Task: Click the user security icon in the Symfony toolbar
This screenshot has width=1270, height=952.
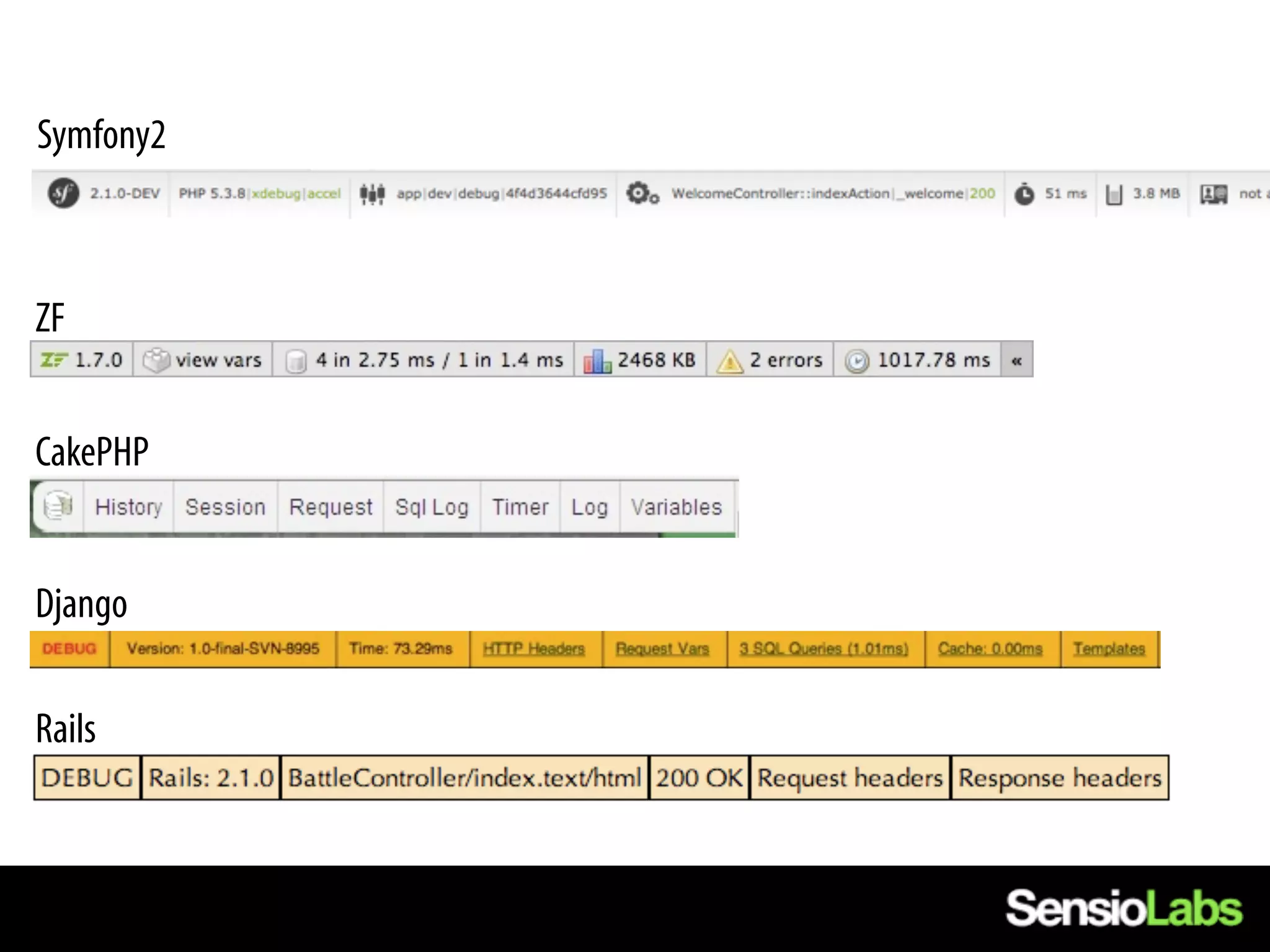Action: click(1214, 195)
